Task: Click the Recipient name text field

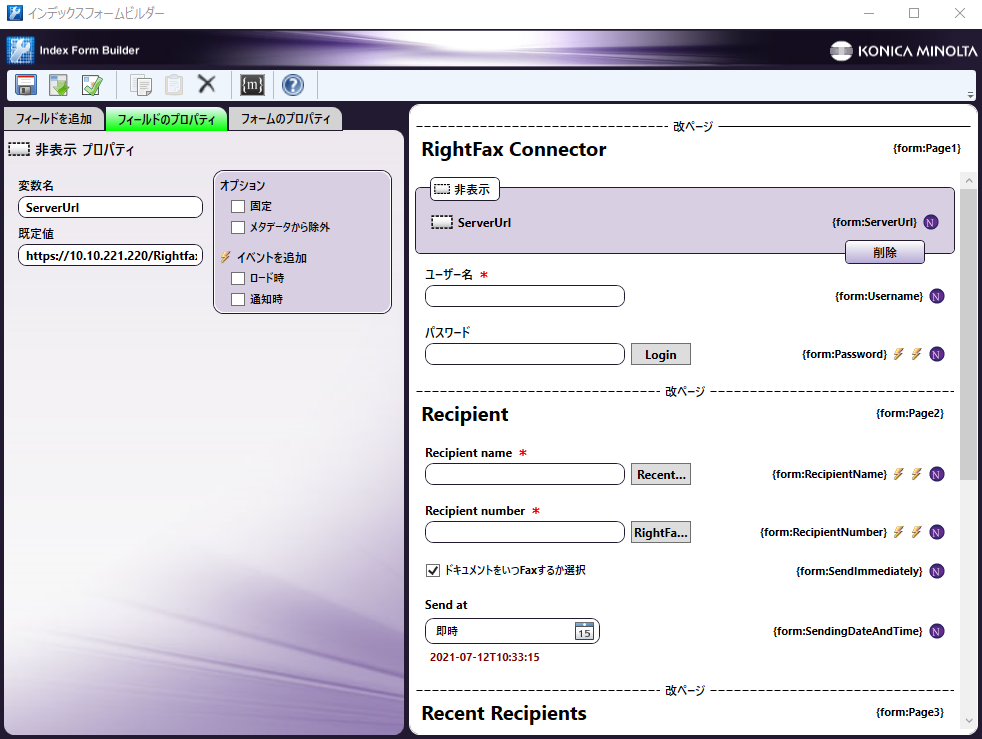Action: 525,474
